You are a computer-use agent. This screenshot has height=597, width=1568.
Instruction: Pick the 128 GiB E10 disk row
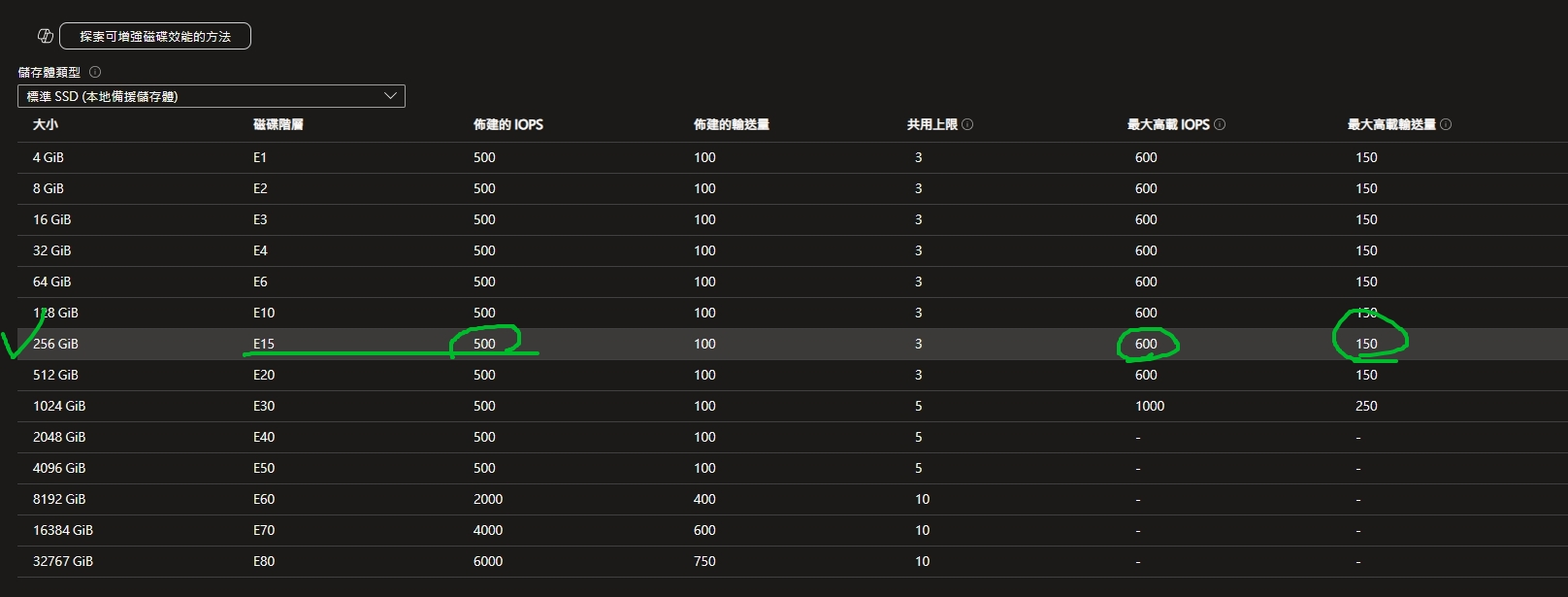tap(56, 313)
